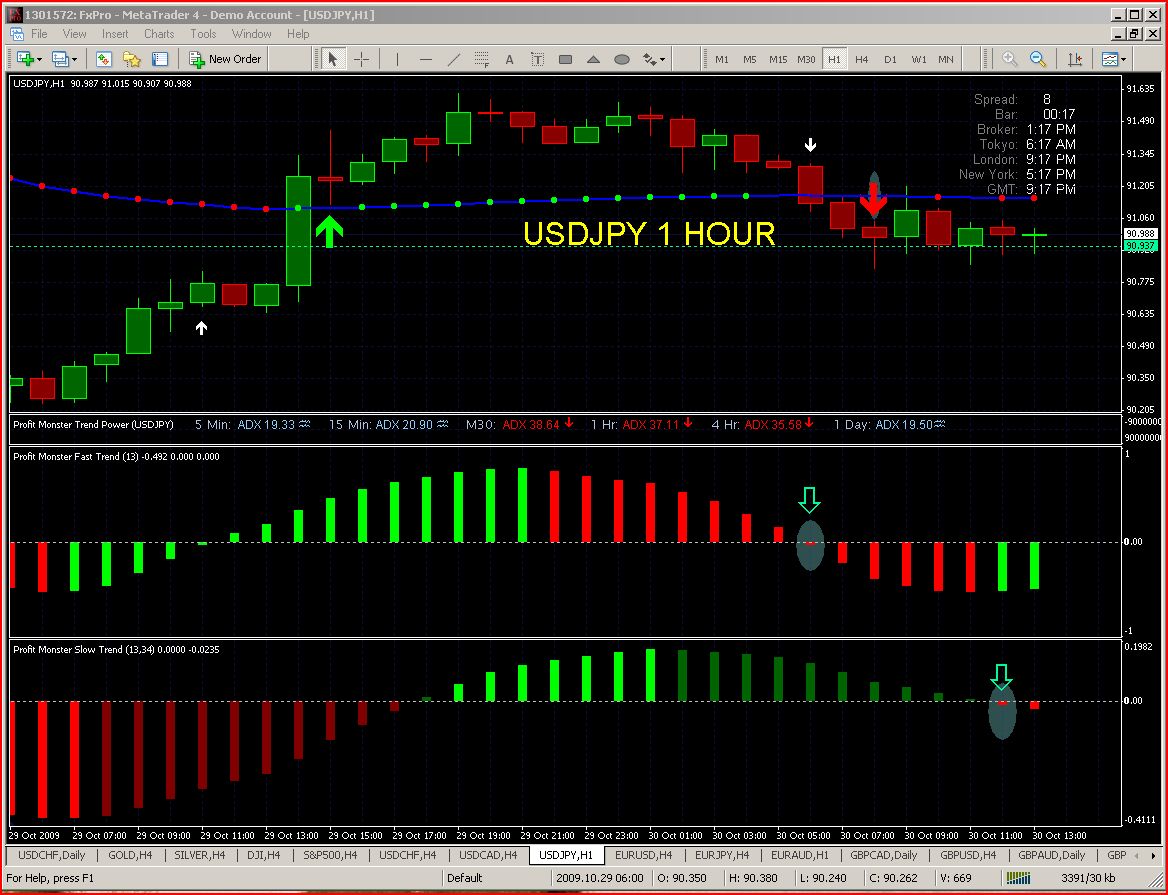Image resolution: width=1168 pixels, height=895 pixels.
Task: Open the Tools menu
Action: coord(203,34)
